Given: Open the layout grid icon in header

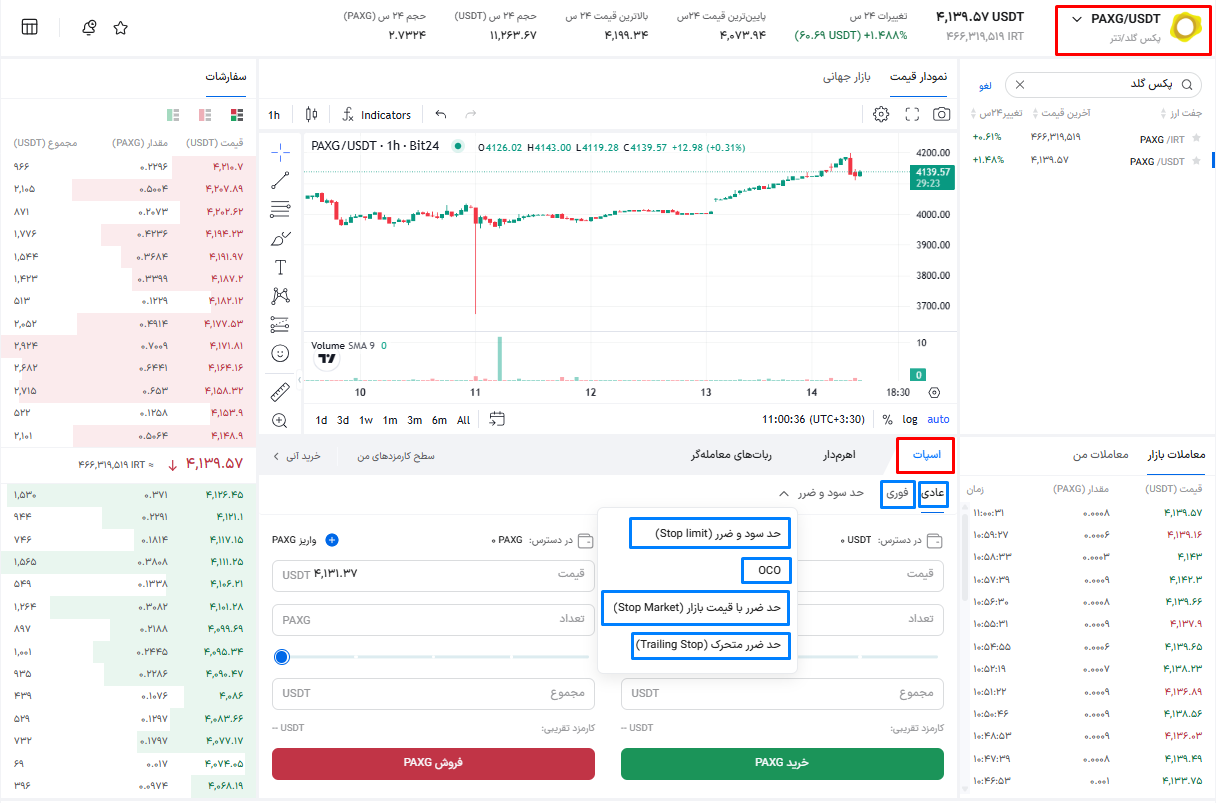Looking at the screenshot, I should point(30,27).
